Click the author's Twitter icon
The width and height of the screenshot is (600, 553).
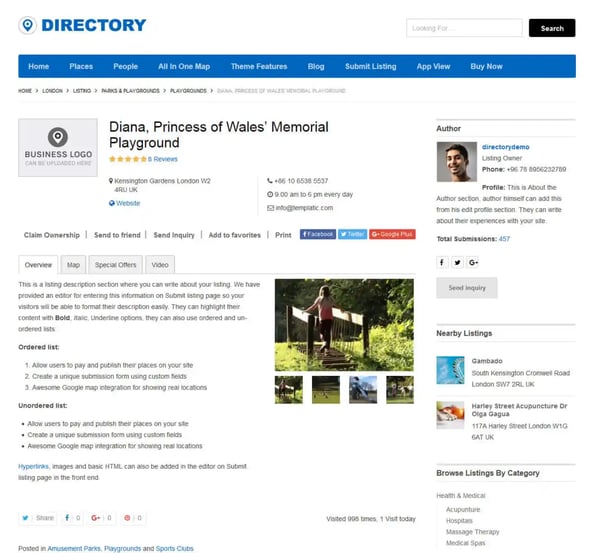coord(457,263)
